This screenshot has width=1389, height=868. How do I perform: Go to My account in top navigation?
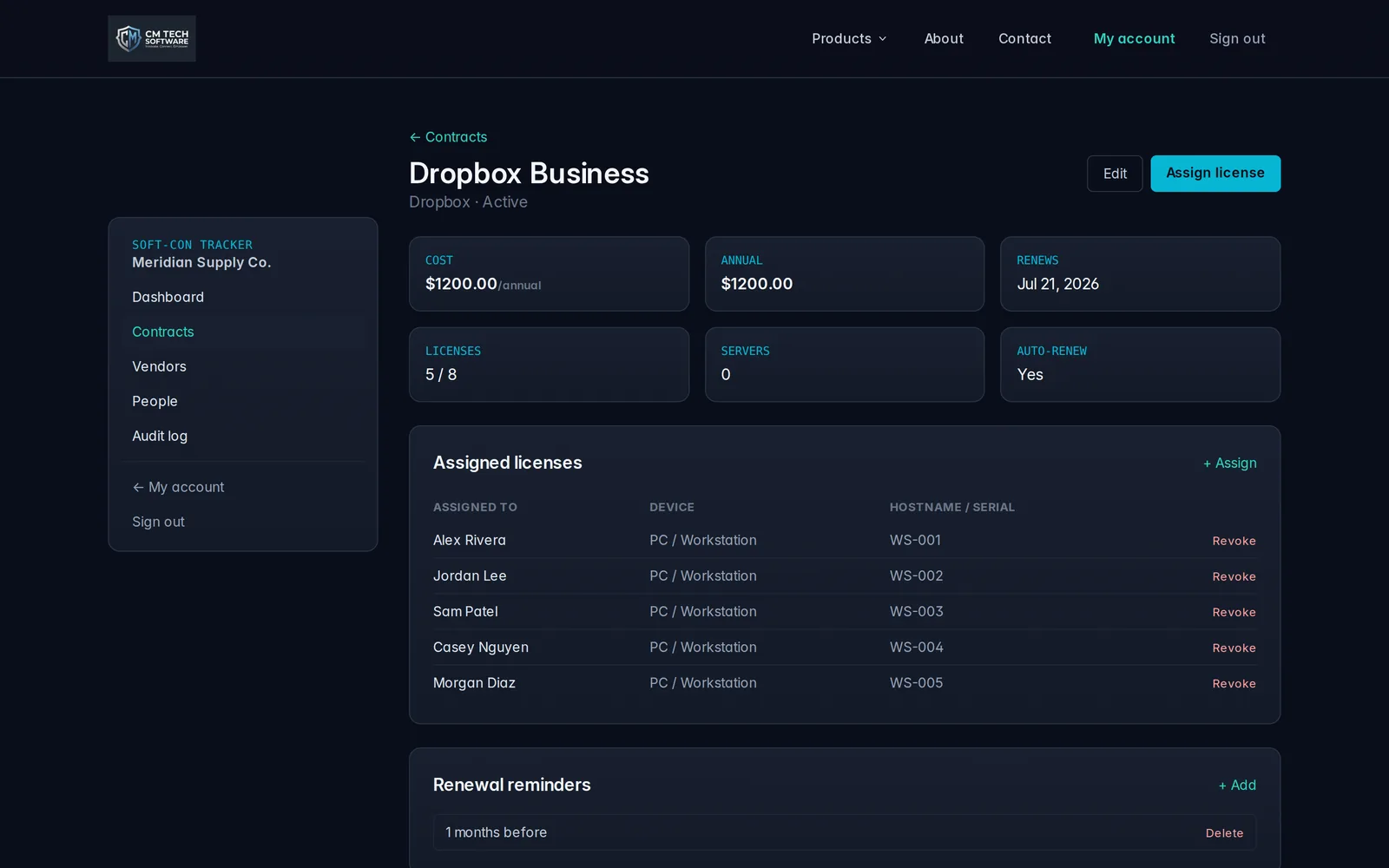point(1134,38)
